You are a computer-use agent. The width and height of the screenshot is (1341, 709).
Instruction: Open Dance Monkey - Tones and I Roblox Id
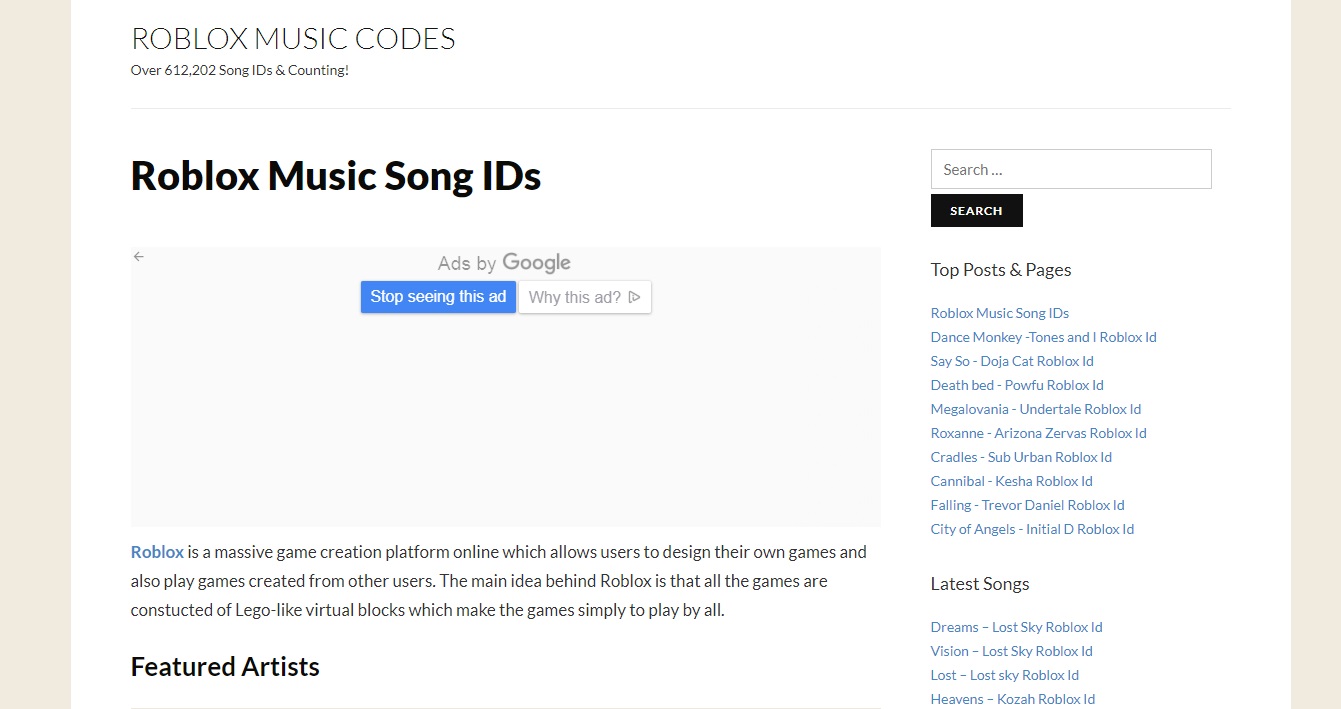(1043, 337)
